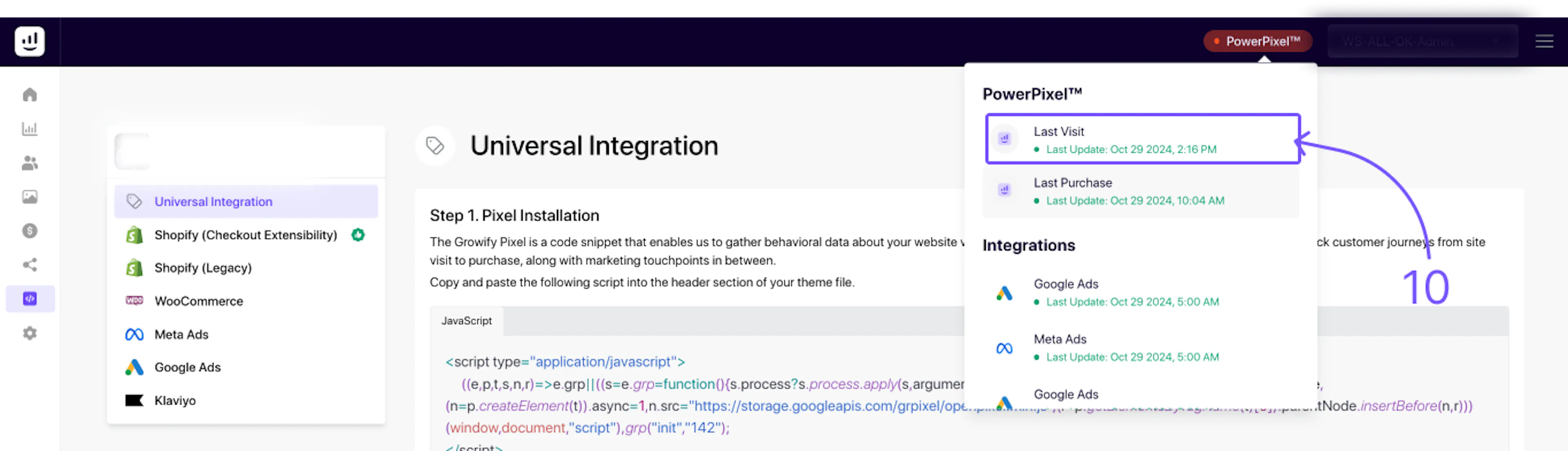Open the customers people icon
This screenshot has width=1568, height=451.
tap(29, 163)
